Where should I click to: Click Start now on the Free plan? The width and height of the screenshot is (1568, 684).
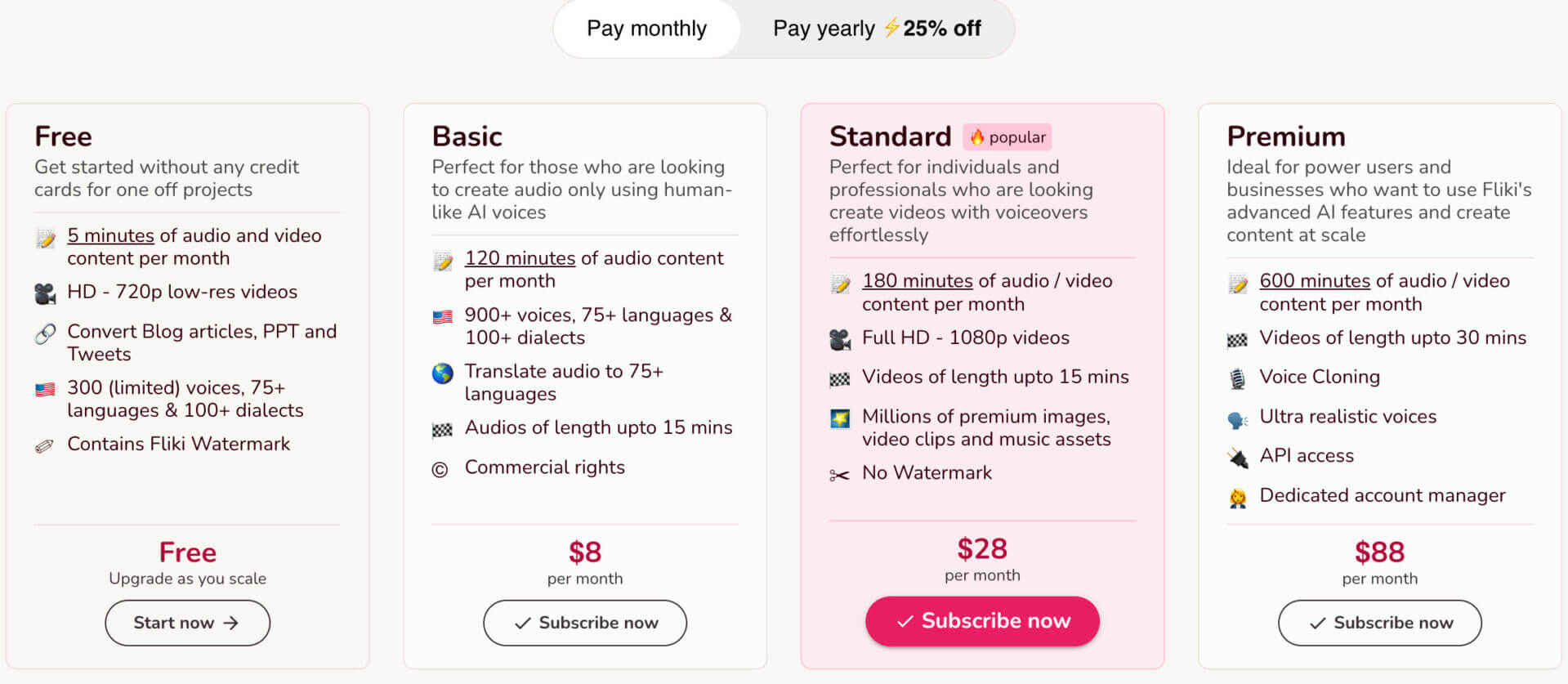tap(187, 623)
